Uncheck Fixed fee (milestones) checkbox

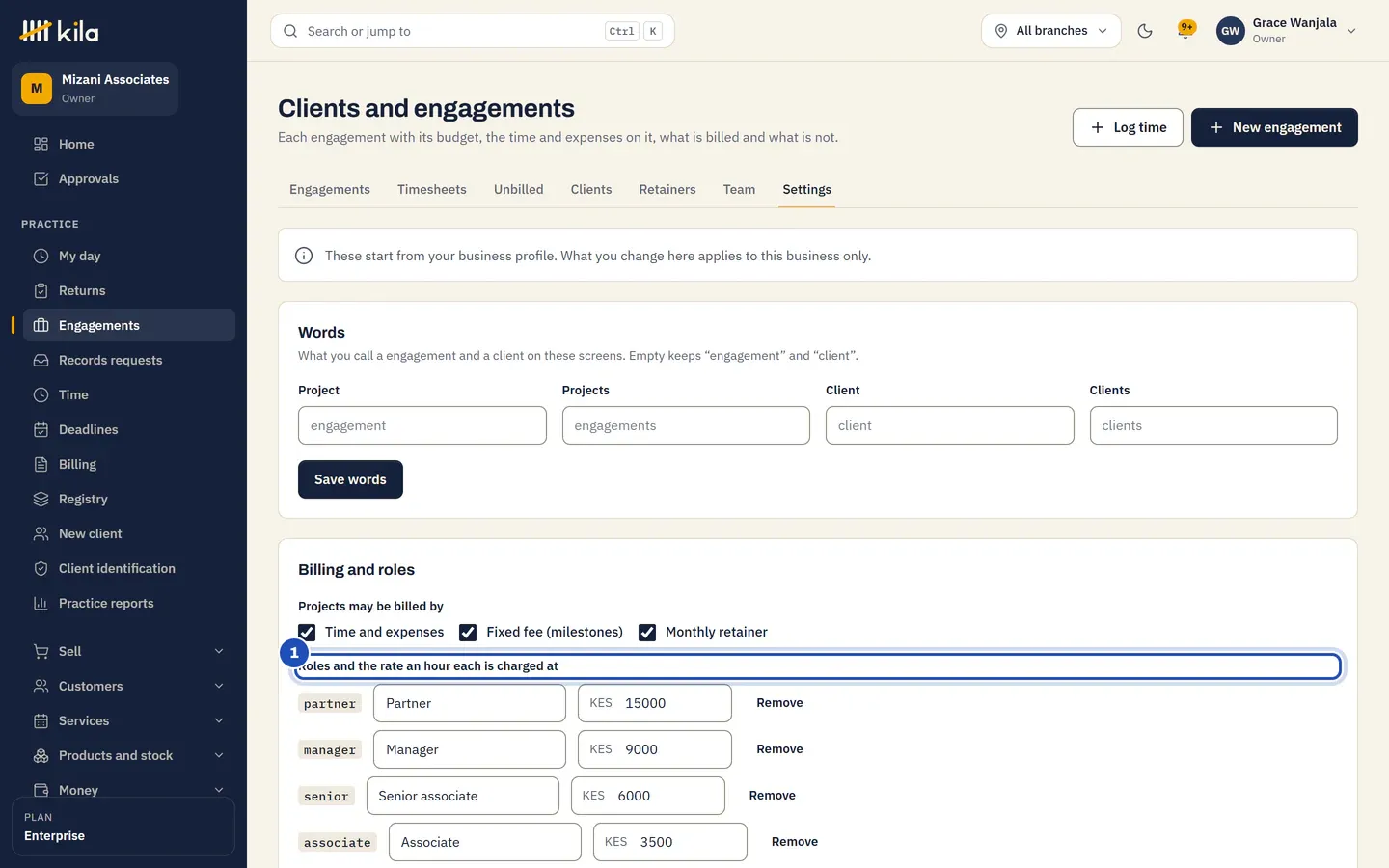(x=468, y=633)
